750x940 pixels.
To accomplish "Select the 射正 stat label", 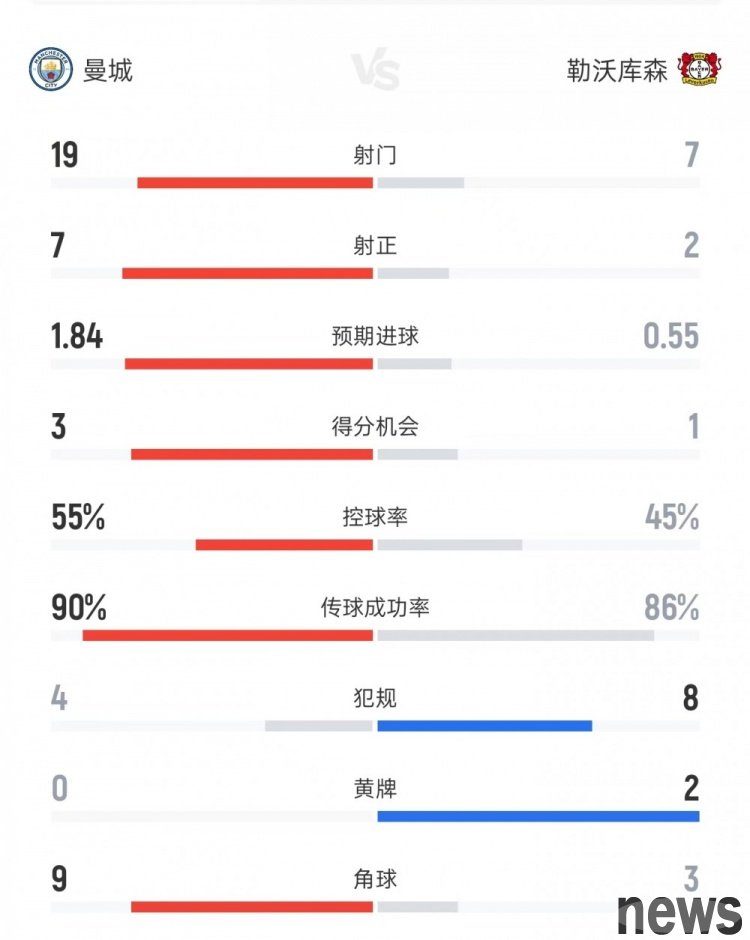I will pyautogui.click(x=375, y=245).
